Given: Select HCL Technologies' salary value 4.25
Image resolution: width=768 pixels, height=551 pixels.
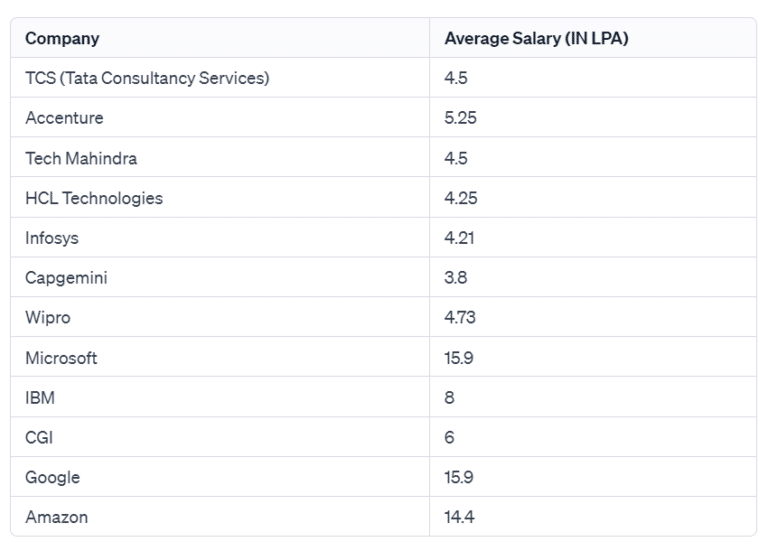Looking at the screenshot, I should pyautogui.click(x=461, y=198).
